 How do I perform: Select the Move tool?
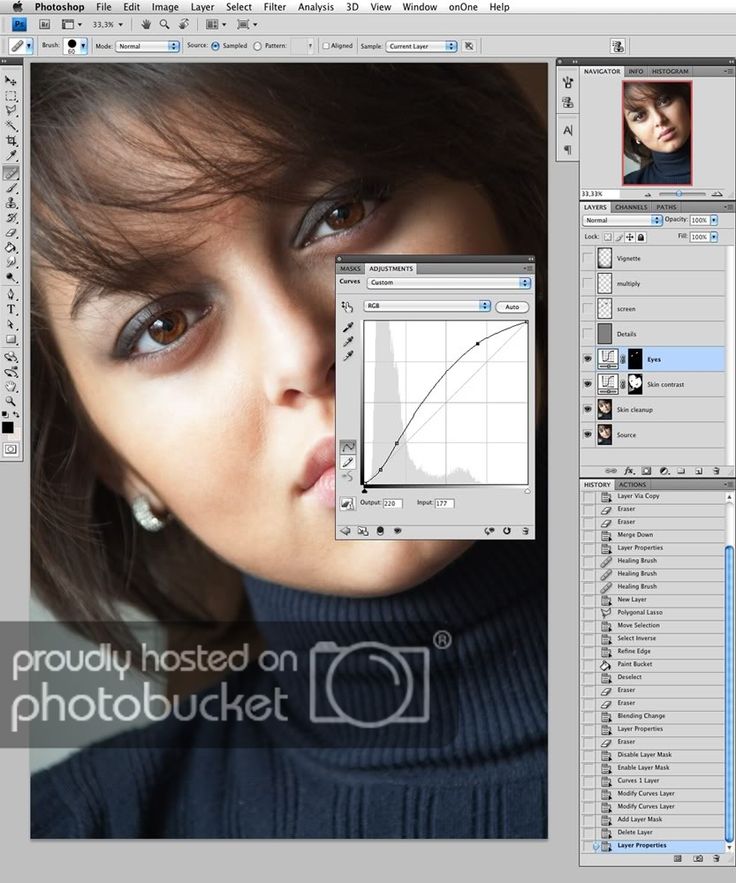[x=11, y=81]
